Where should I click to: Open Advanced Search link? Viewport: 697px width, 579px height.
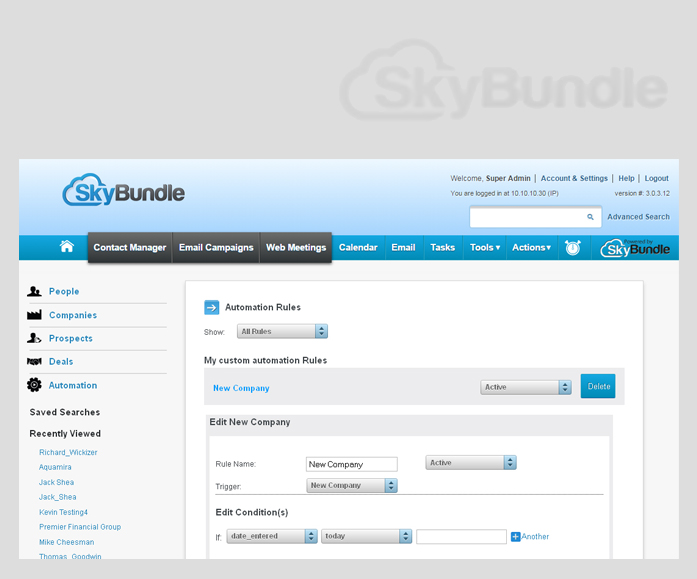tap(638, 217)
